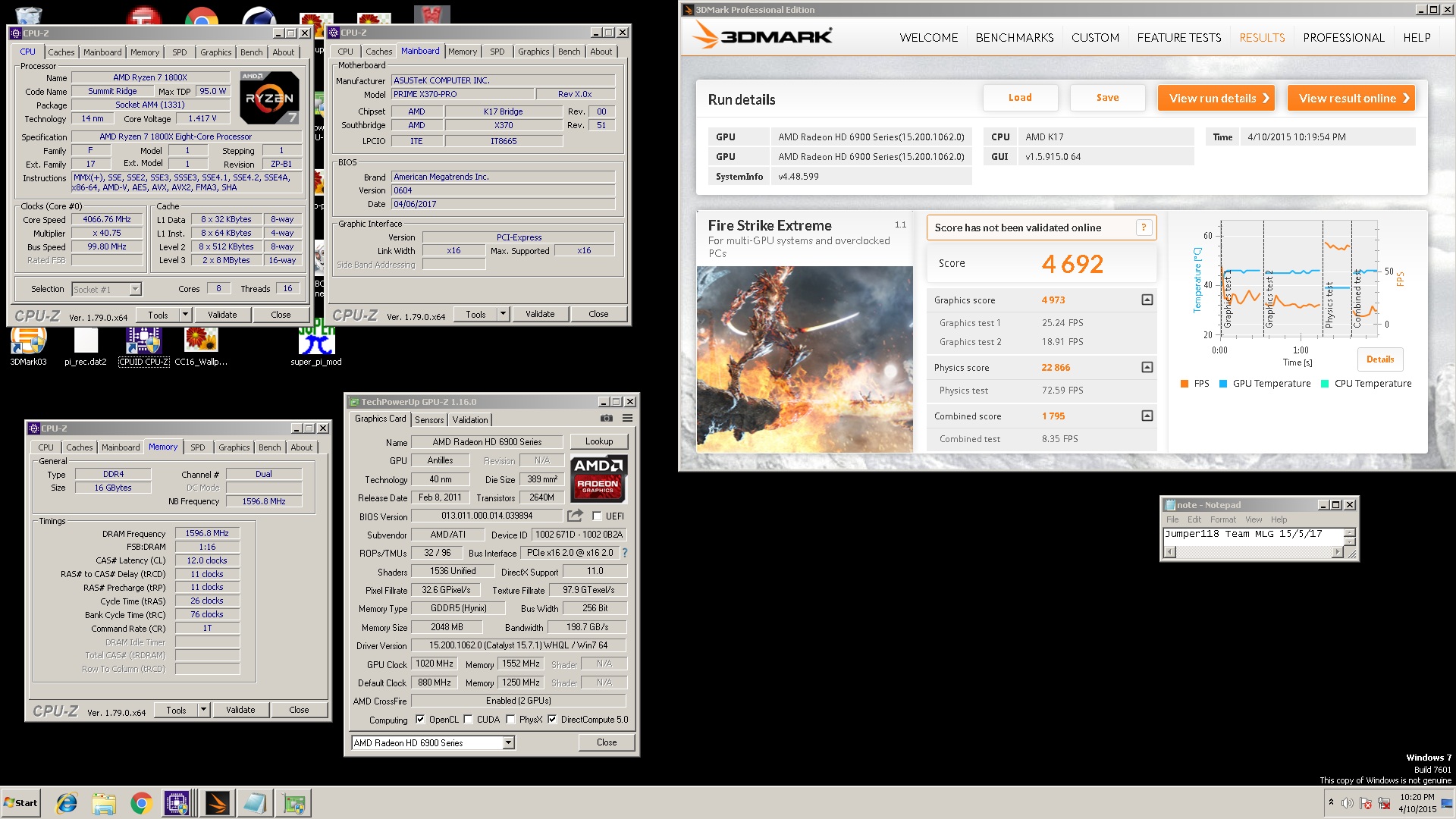Collapse the Physics score section

tap(1147, 367)
